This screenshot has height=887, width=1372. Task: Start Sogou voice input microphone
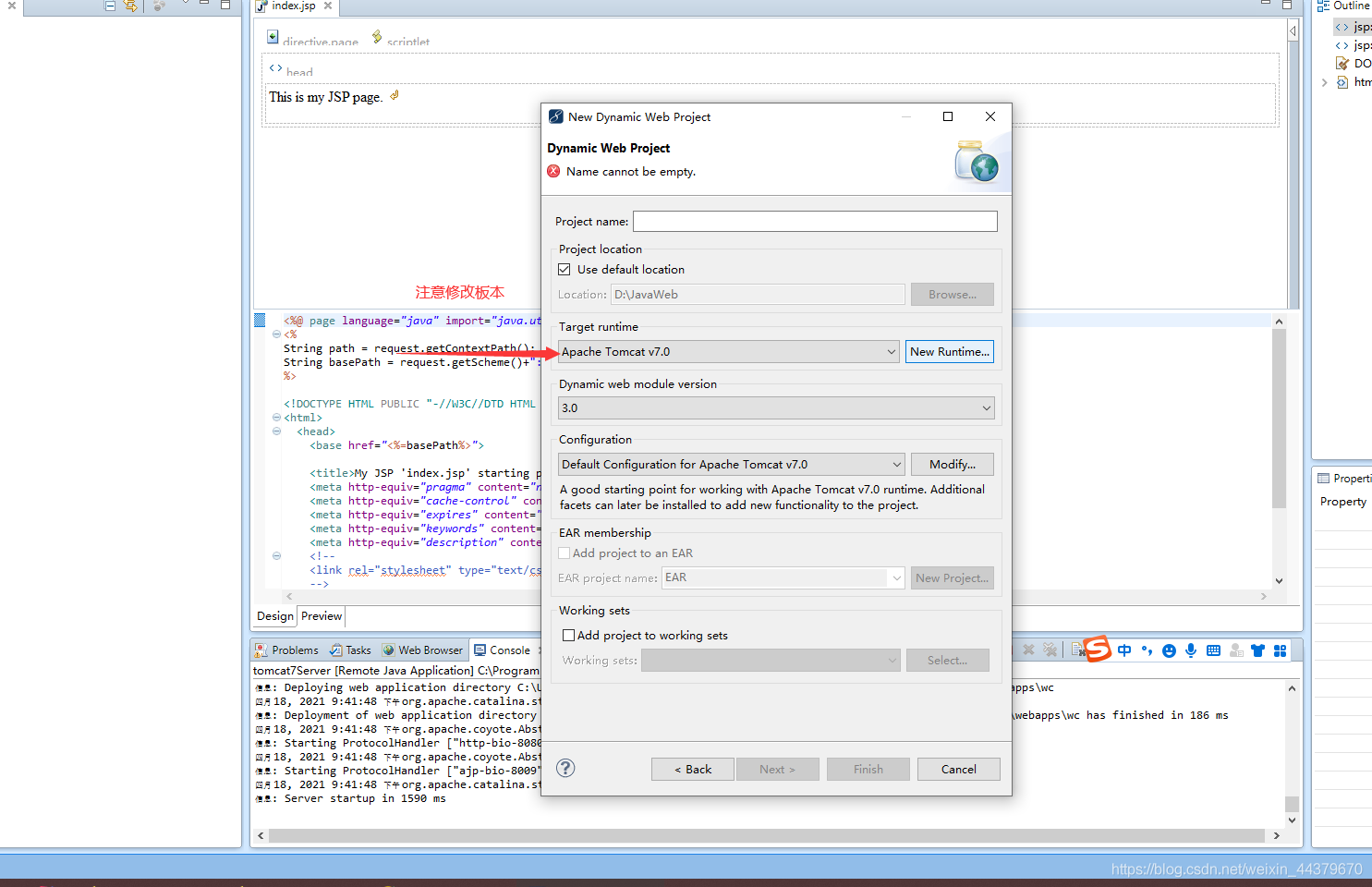[1191, 650]
